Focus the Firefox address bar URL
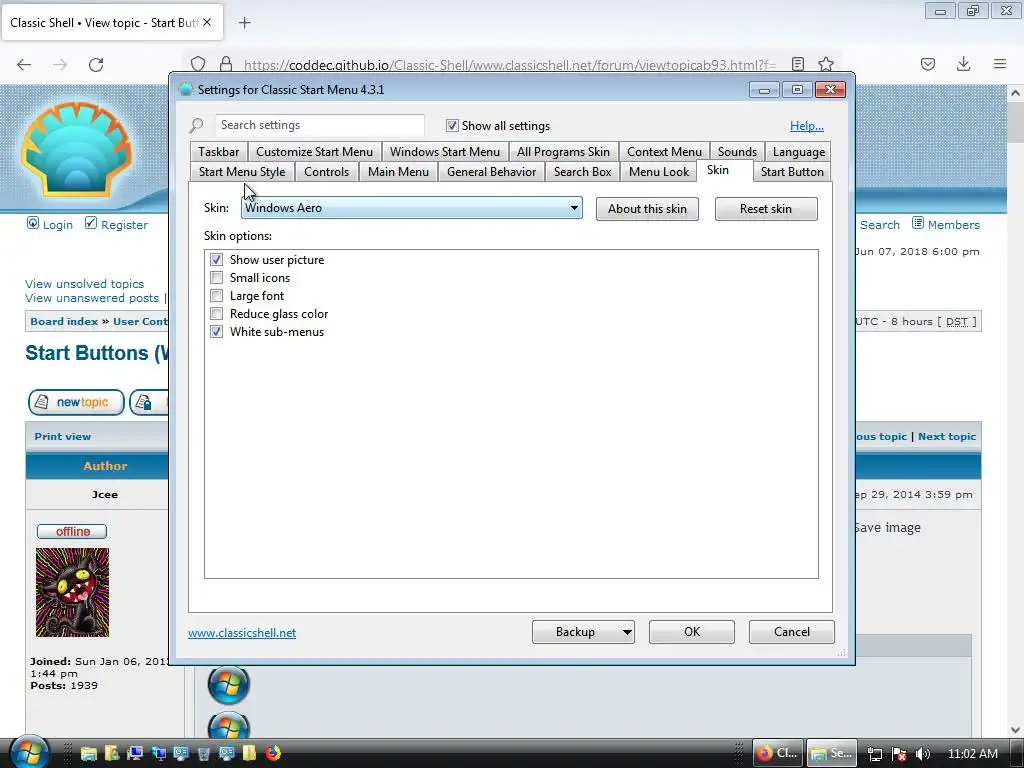The width and height of the screenshot is (1024, 768). click(509, 65)
